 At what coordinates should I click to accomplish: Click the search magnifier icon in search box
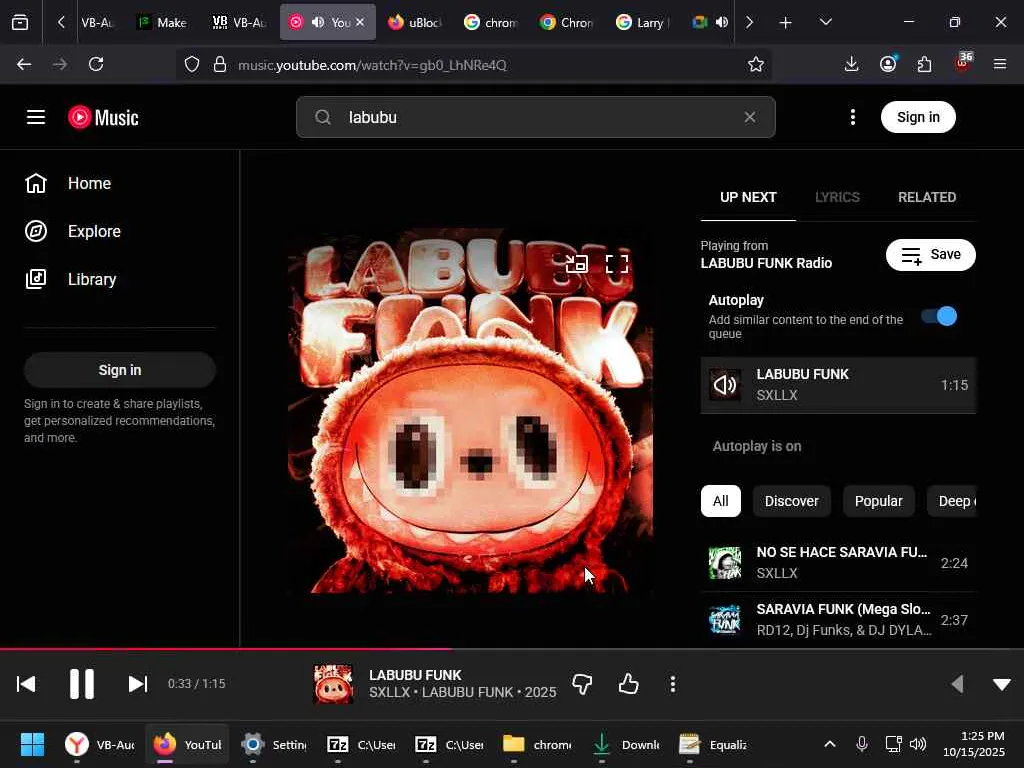pos(323,118)
